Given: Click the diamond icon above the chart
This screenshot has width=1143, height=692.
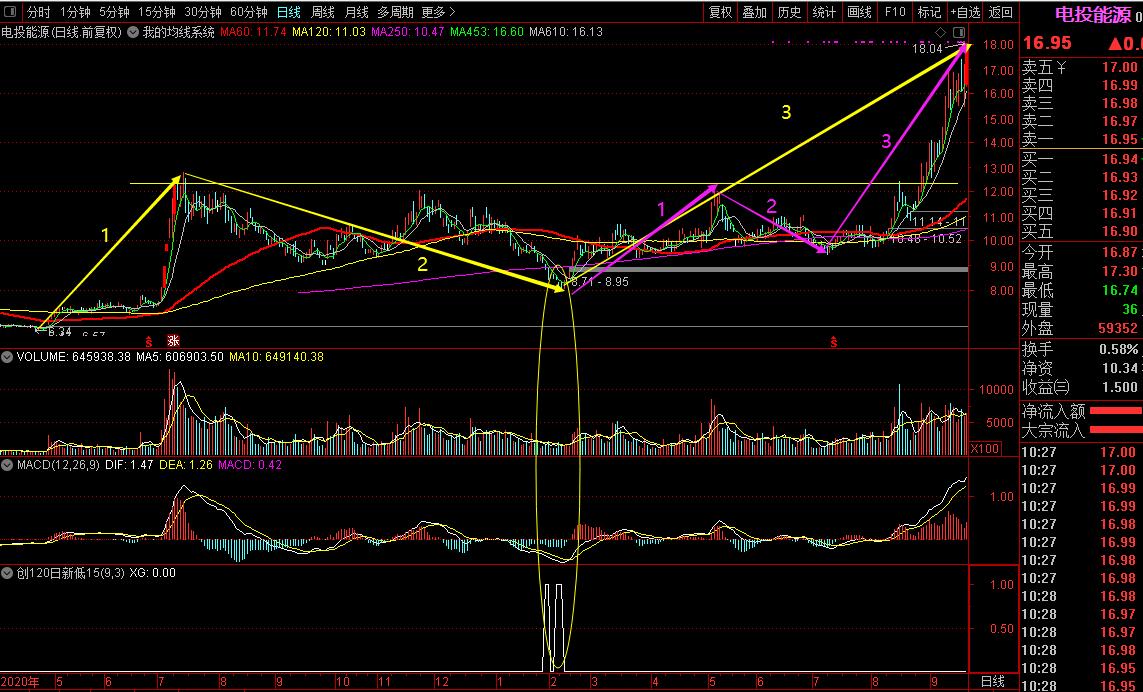Looking at the screenshot, I should (940, 32).
